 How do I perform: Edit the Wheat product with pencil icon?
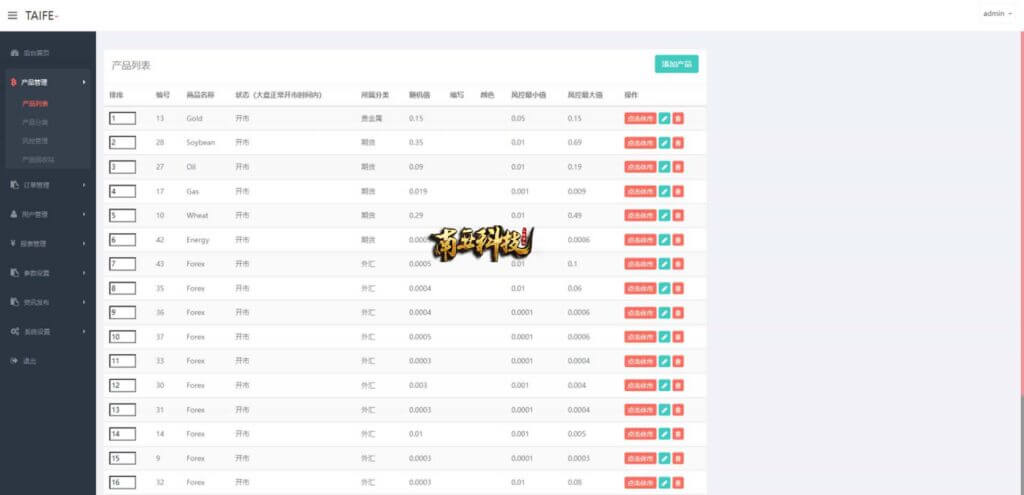[x=664, y=215]
